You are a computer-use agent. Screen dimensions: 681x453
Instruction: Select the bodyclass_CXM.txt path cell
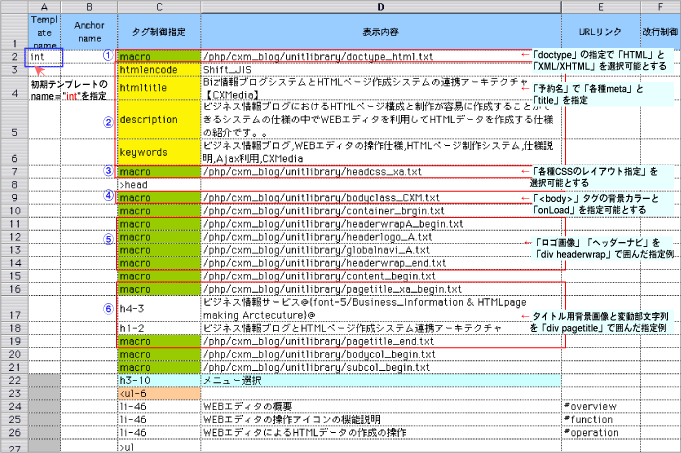(381, 198)
